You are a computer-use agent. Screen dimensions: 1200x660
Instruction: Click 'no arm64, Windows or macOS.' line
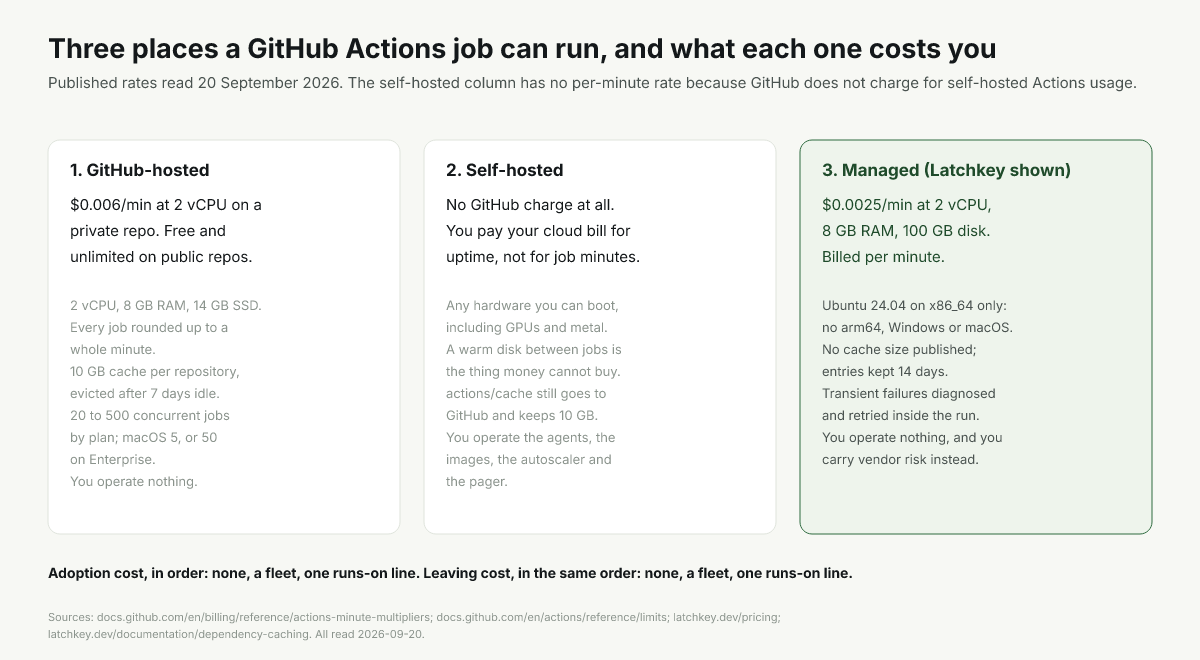[x=918, y=327]
